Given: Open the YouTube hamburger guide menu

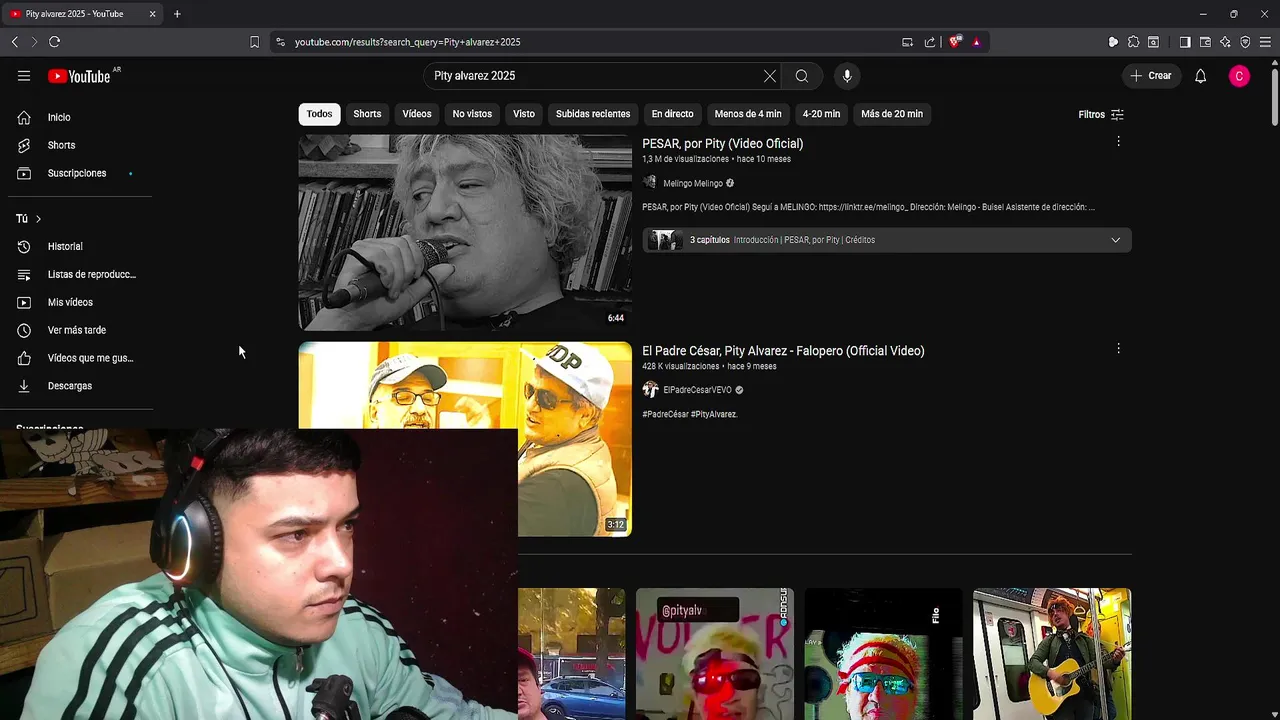Looking at the screenshot, I should tap(24, 76).
